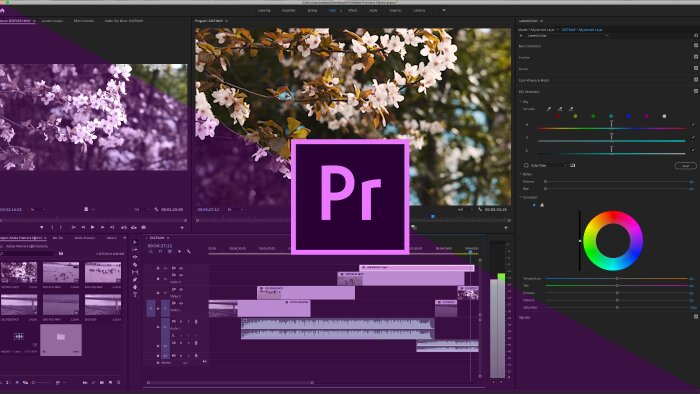The image size is (700, 394).
Task: Select the Pen tool in timeline toolbar
Action: coord(135,280)
